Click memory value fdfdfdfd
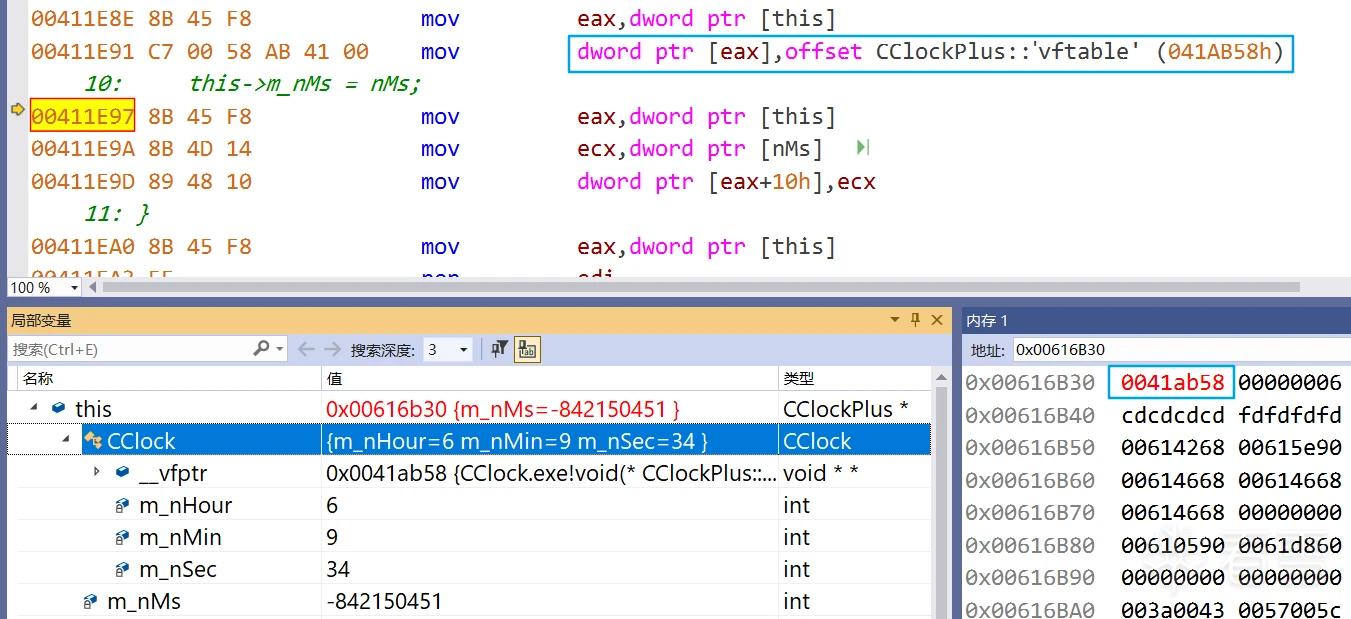 1290,415
